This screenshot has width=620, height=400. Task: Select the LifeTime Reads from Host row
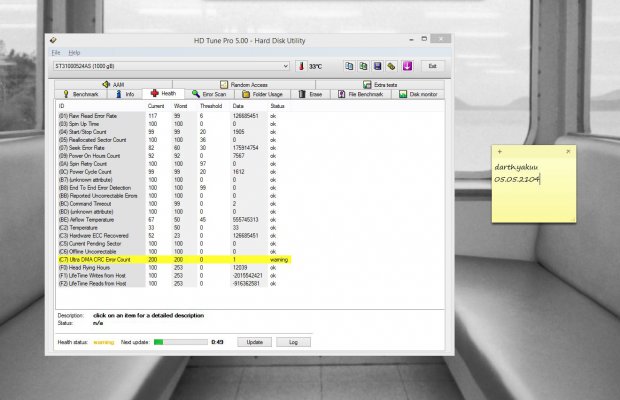coord(174,283)
